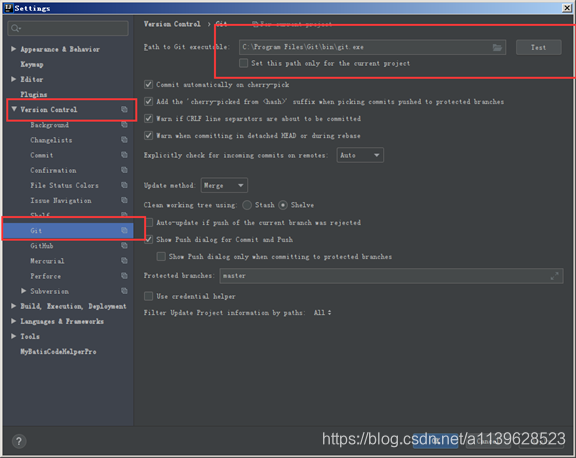
Task: Collapse the Version Control section arrow
Action: tap(14, 109)
